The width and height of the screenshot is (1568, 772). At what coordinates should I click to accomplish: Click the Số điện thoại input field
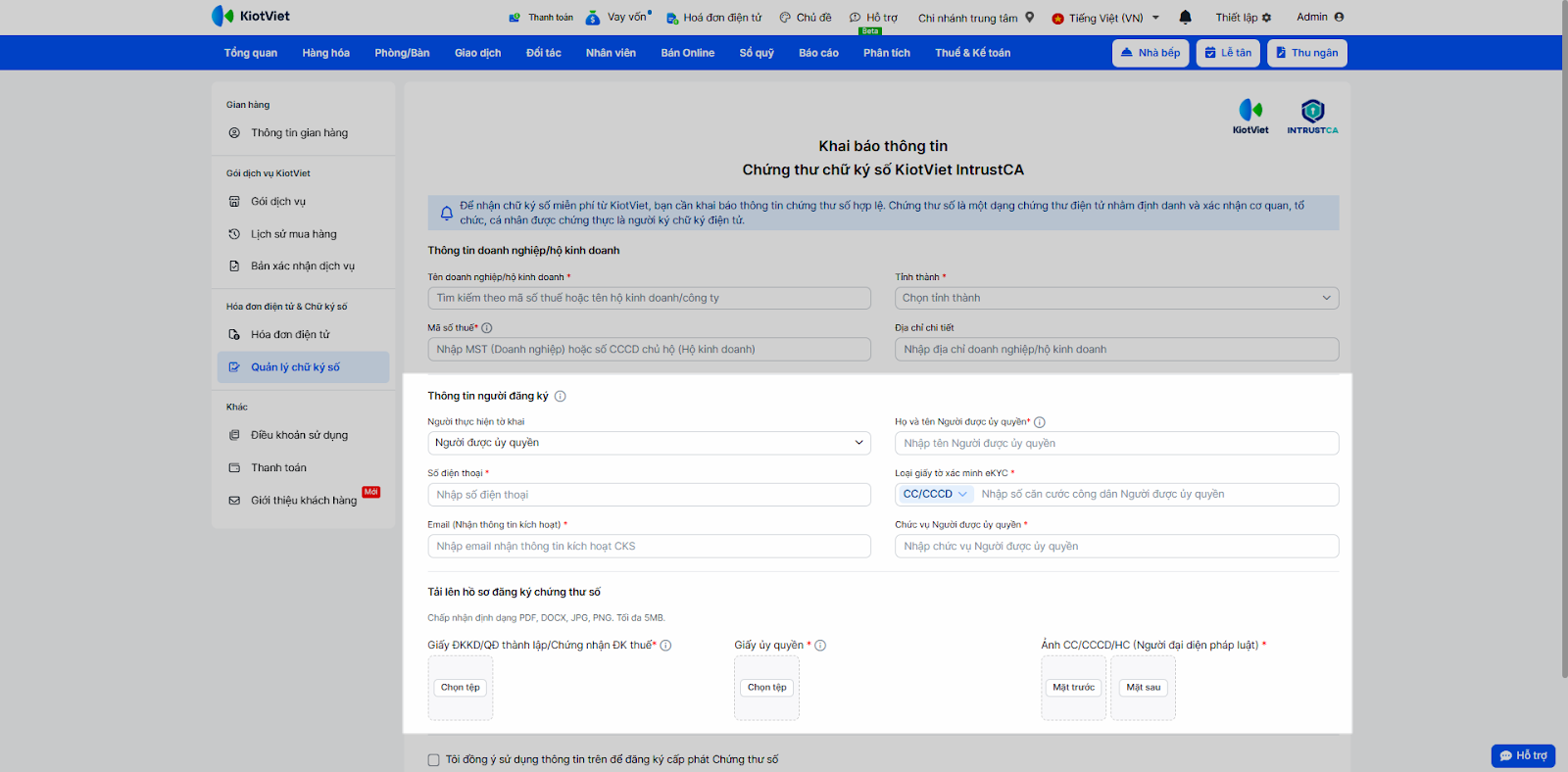[649, 495]
